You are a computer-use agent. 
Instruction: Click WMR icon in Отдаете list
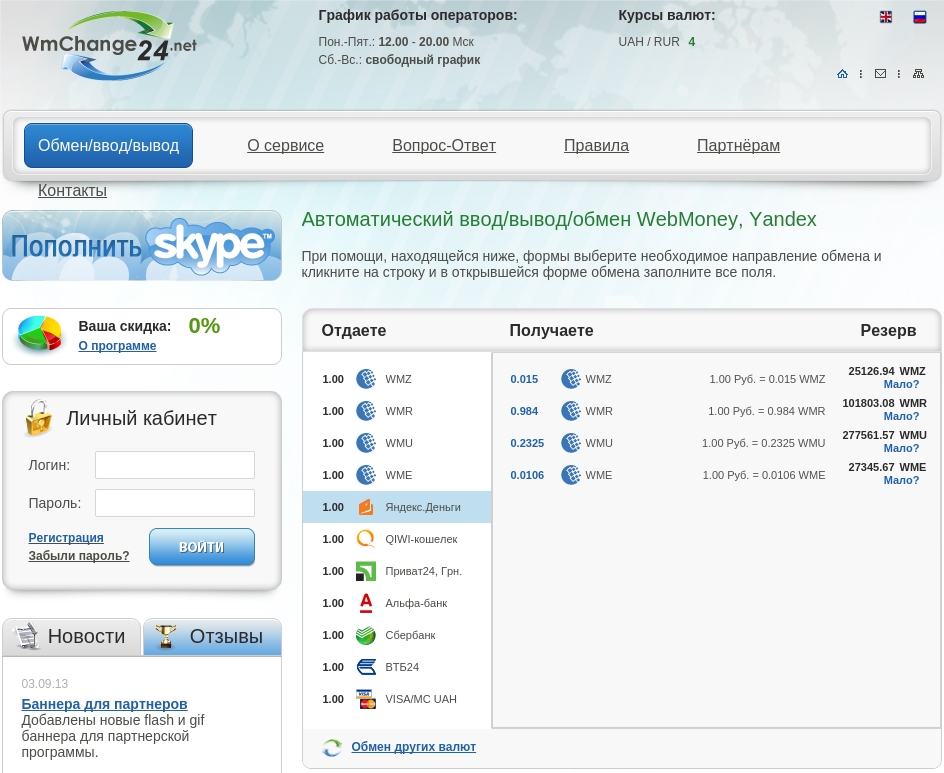366,411
